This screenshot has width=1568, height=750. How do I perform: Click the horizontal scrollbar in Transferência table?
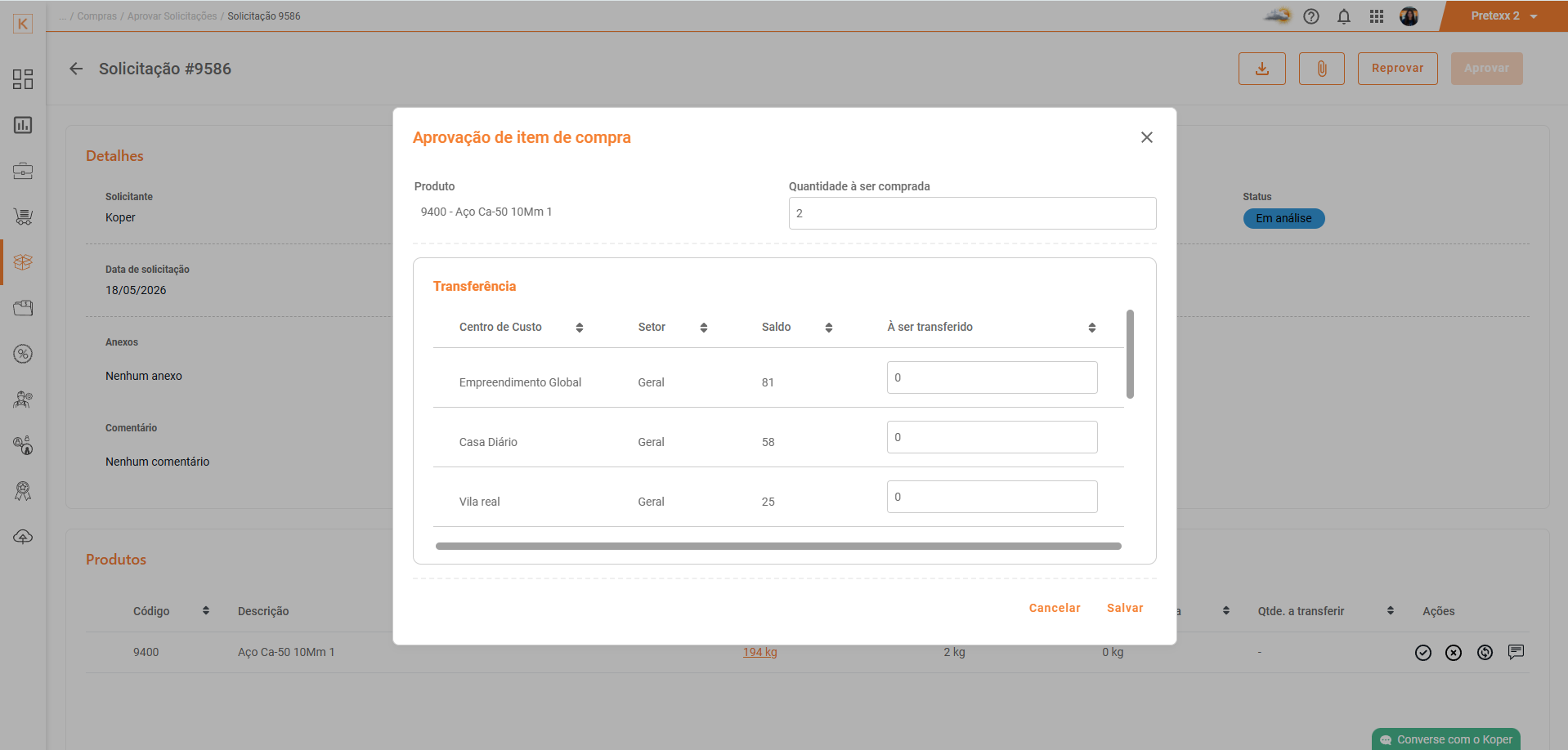click(x=778, y=546)
